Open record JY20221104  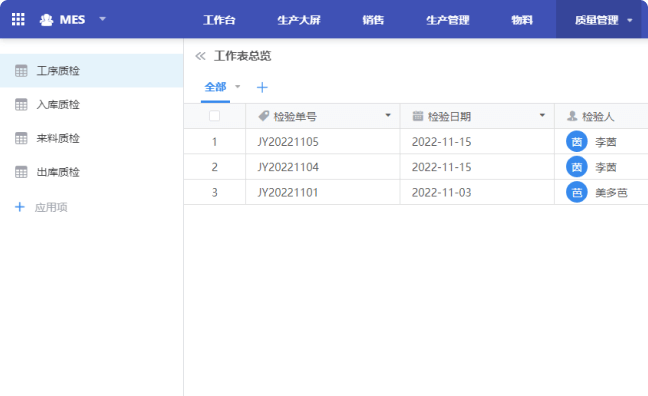coord(288,167)
